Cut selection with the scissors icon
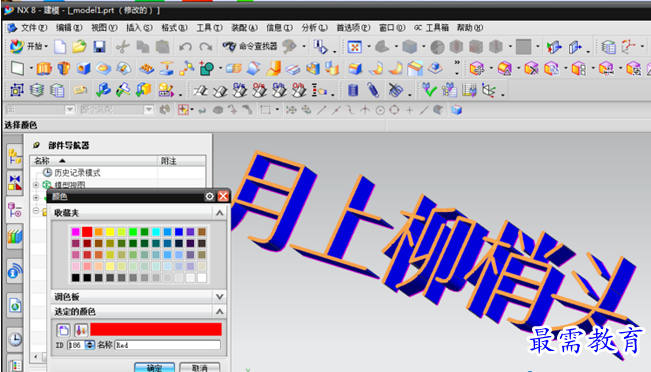 [122, 46]
